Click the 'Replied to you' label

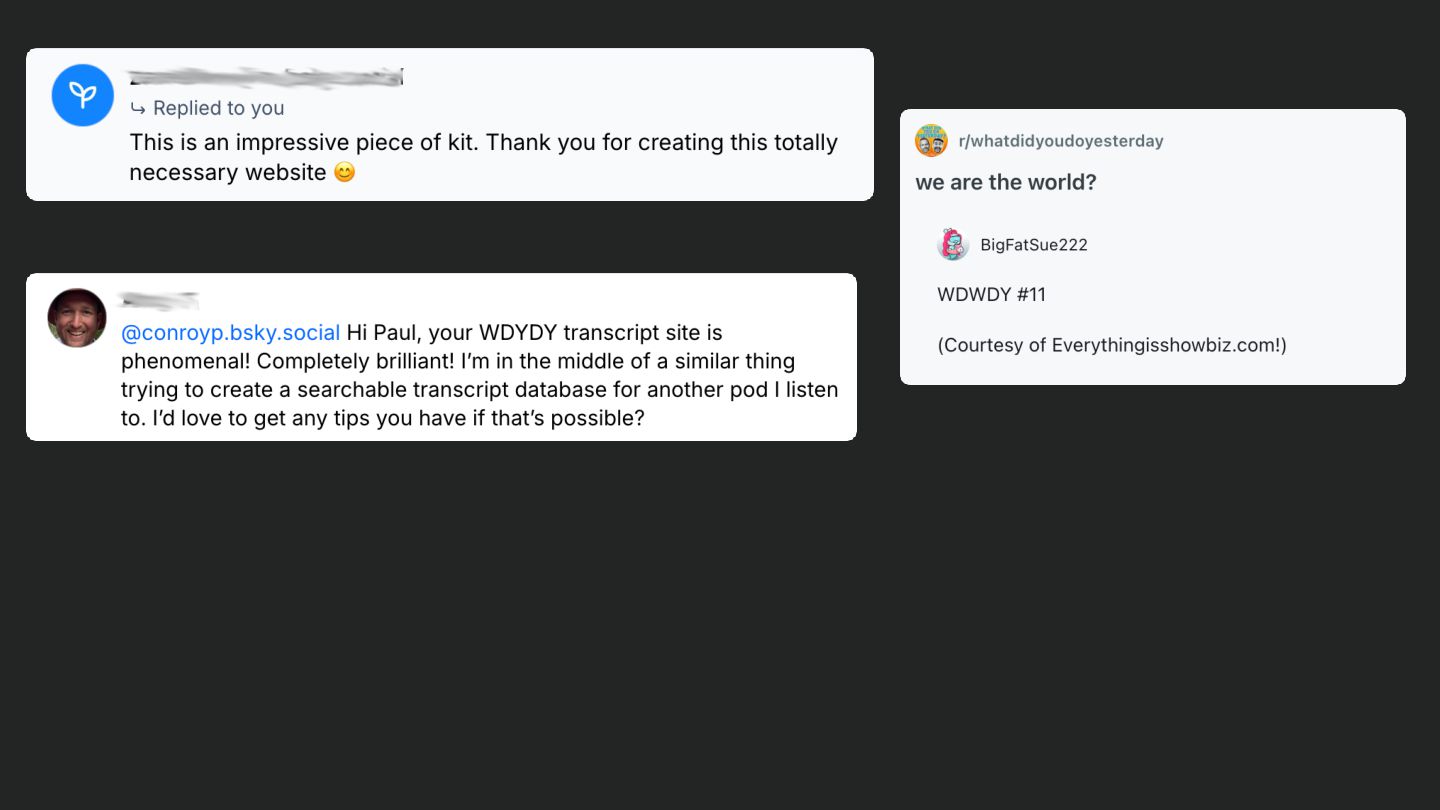(218, 108)
